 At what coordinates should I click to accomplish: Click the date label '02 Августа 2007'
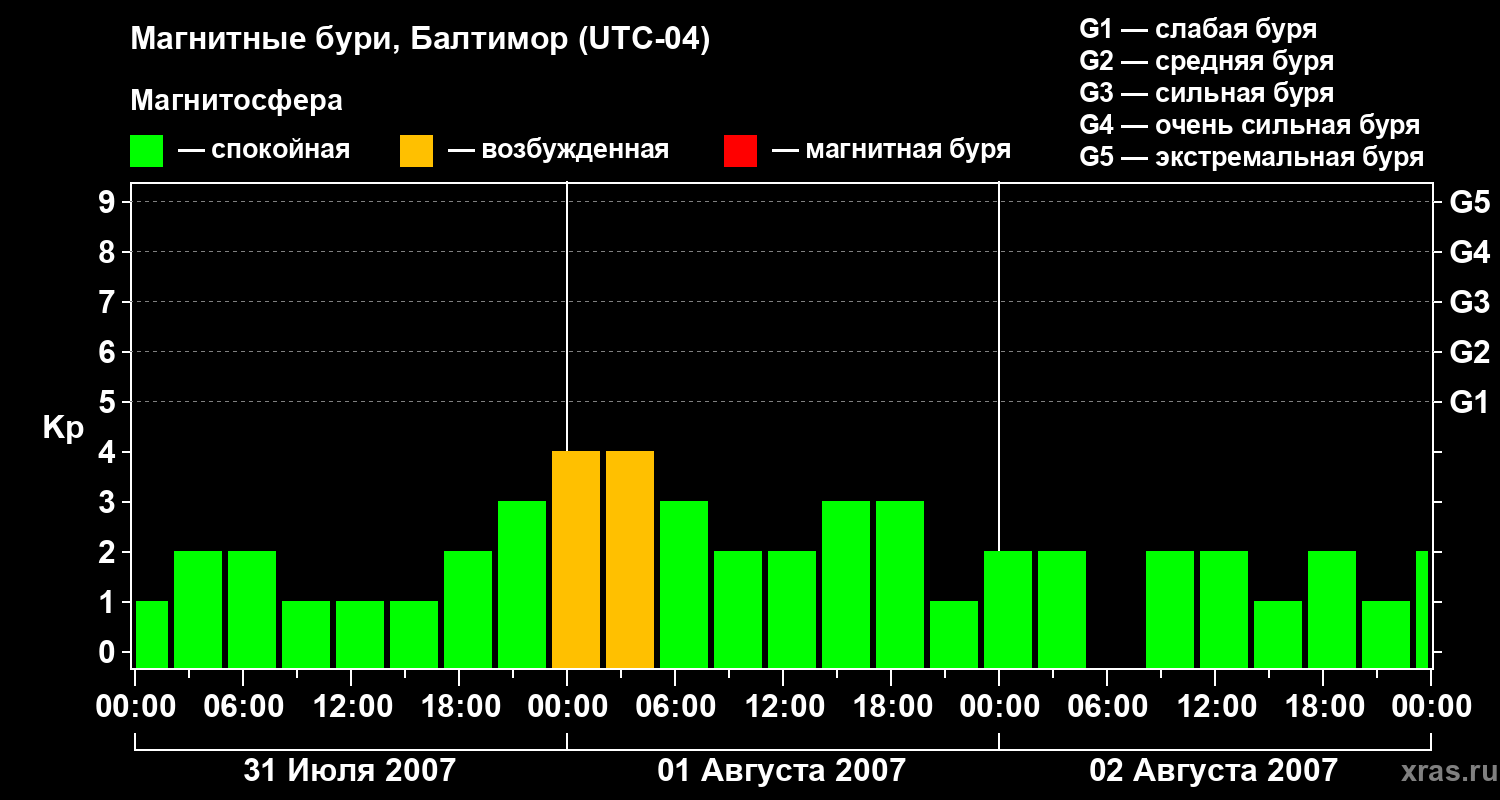pos(1213,770)
